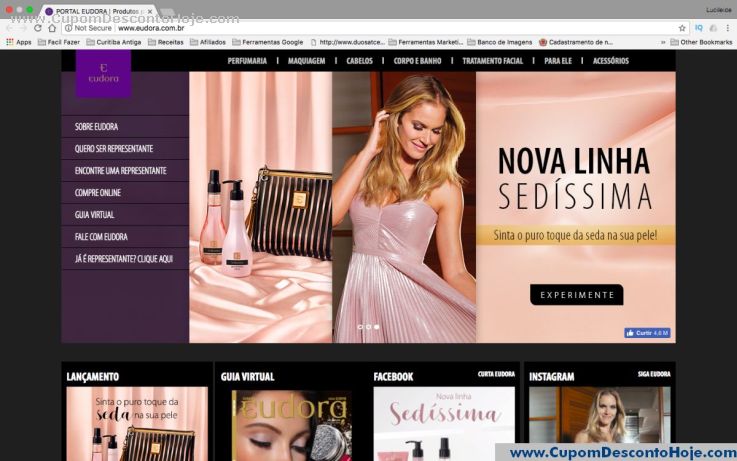This screenshot has width=737, height=461.
Task: Open the Corpo e Banho menu
Action: point(417,61)
